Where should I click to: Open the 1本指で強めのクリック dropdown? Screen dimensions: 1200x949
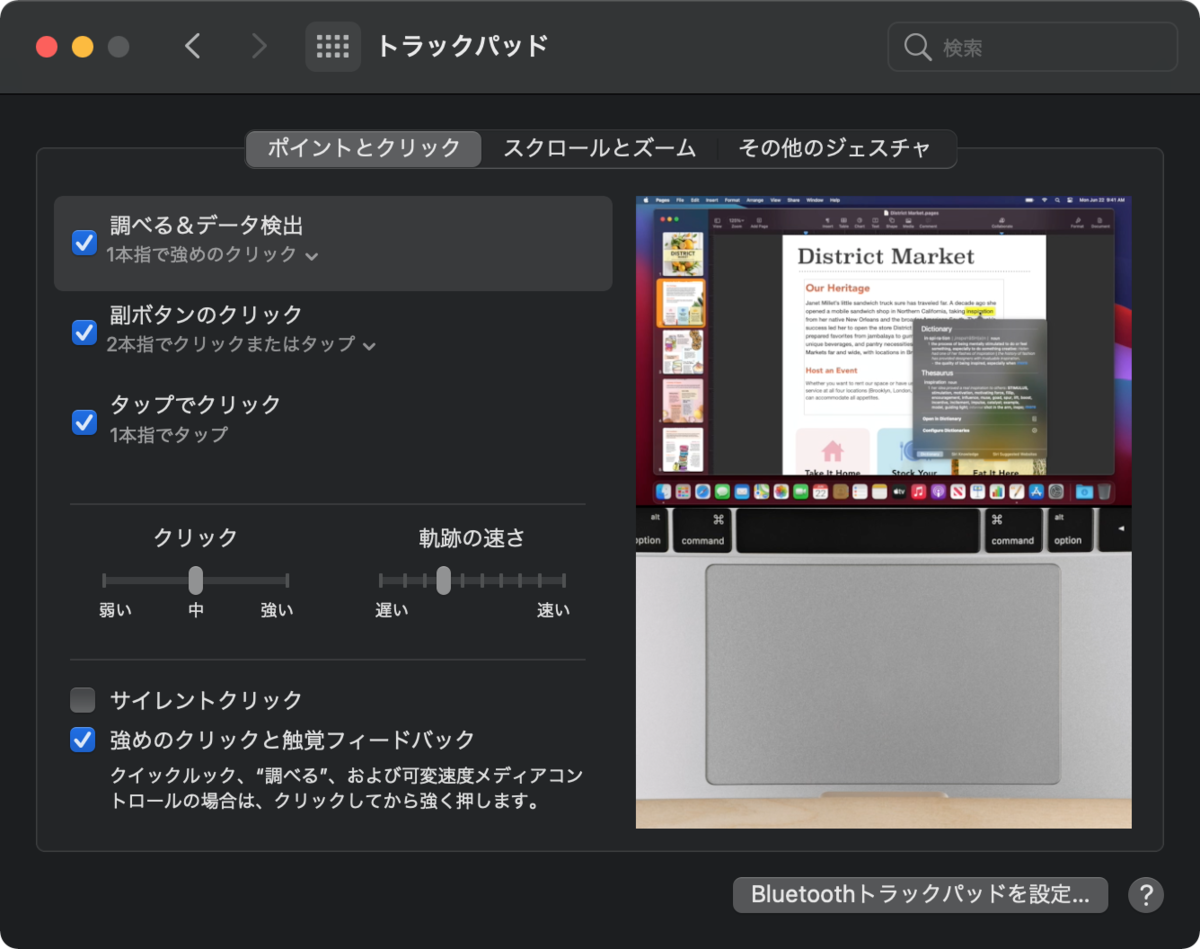(312, 256)
